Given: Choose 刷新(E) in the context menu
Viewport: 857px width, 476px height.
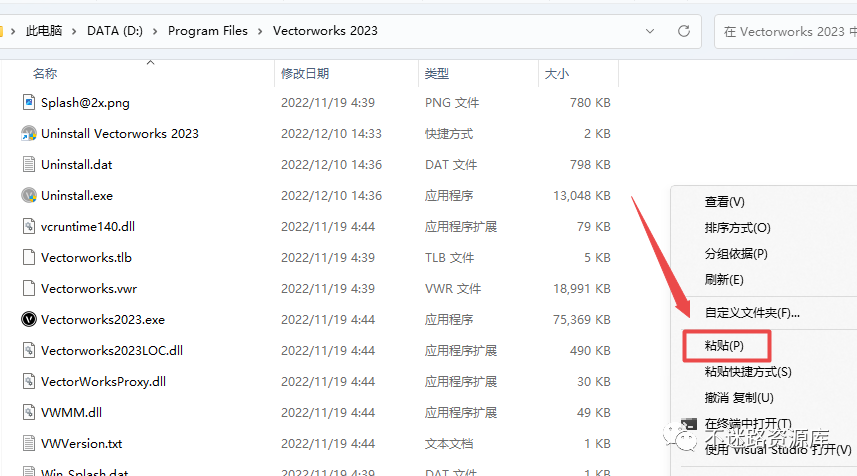Looking at the screenshot, I should [x=724, y=280].
